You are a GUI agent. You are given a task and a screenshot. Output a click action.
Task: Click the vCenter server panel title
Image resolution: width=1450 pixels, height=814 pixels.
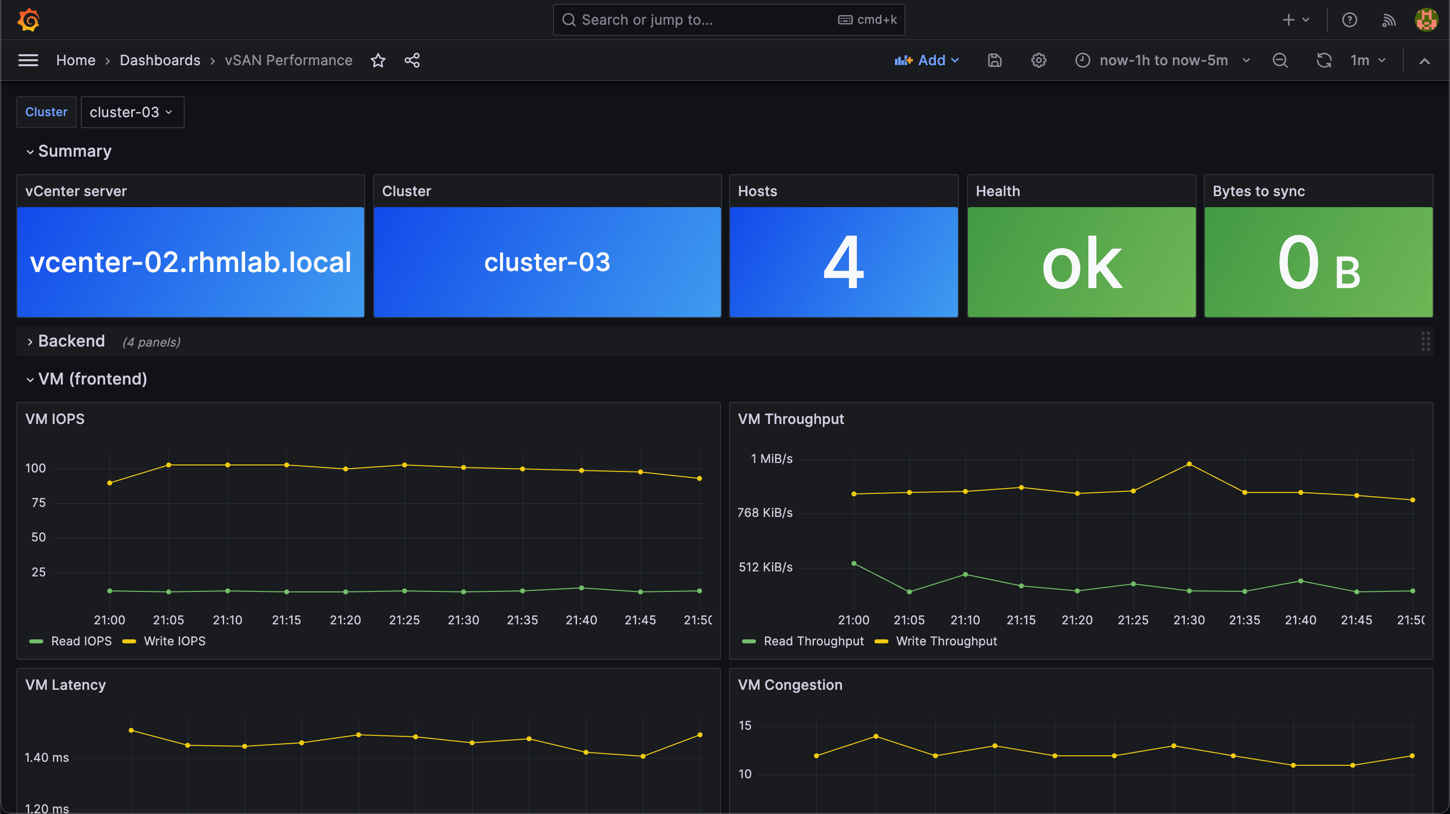click(76, 192)
